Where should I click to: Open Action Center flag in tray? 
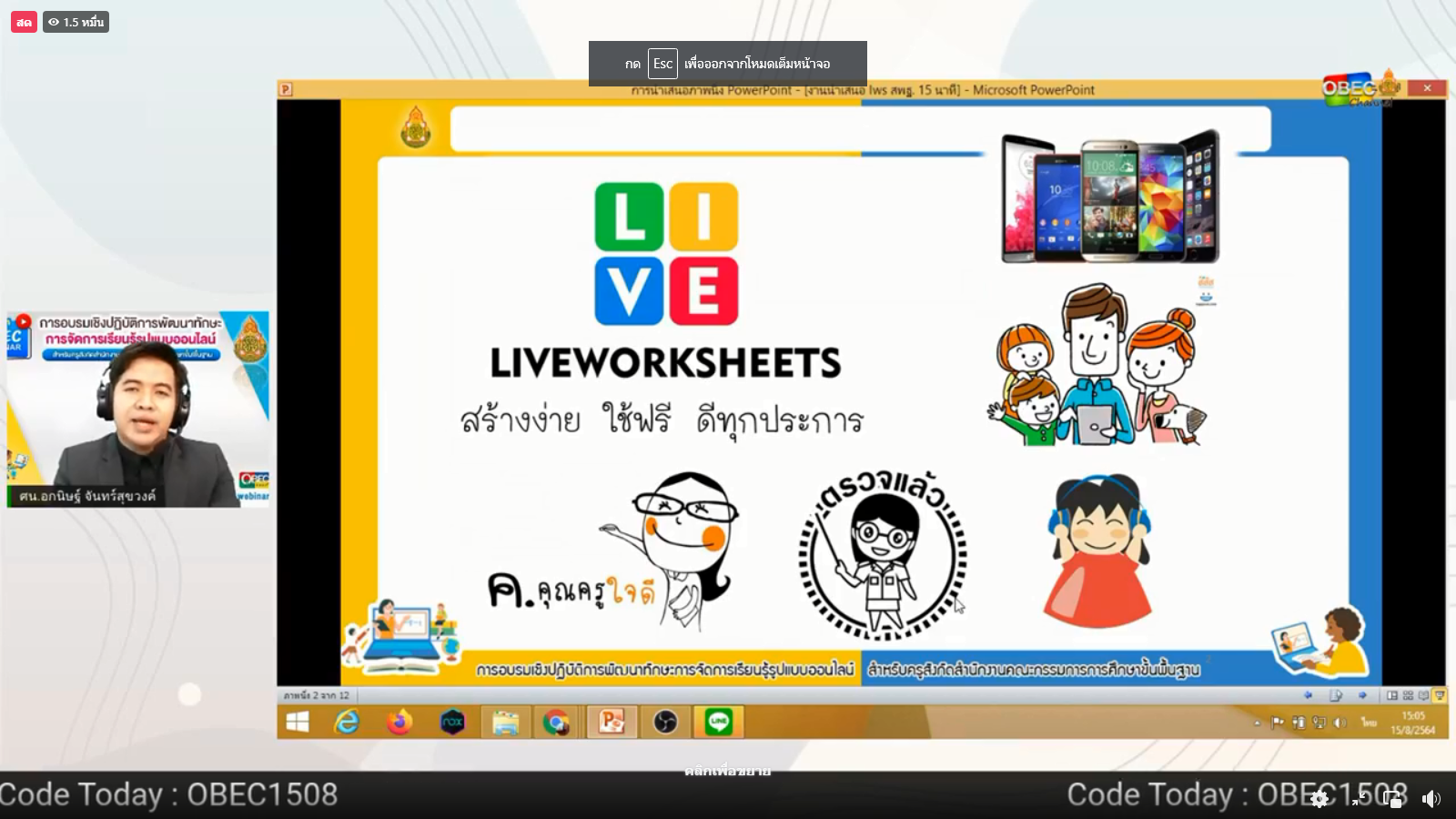[x=1278, y=723]
